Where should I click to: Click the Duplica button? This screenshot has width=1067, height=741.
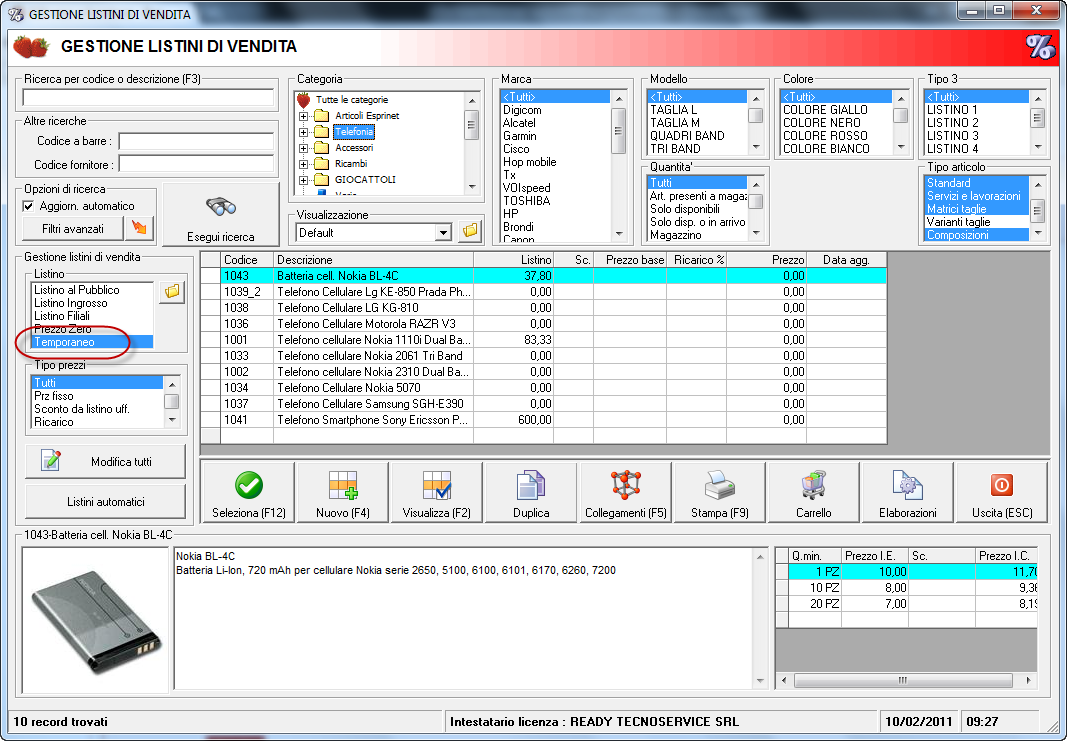coord(531,493)
